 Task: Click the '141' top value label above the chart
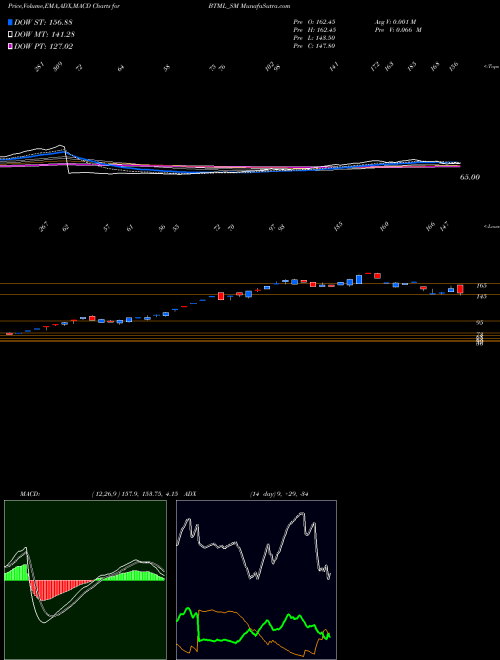(x=334, y=67)
